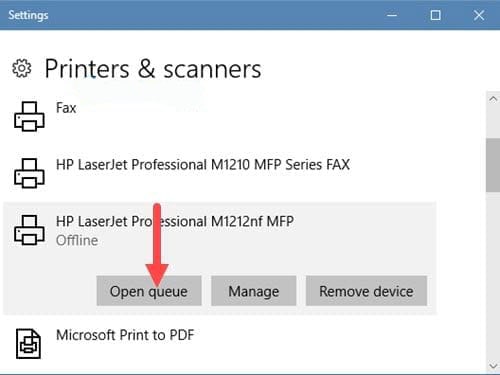
Task: Click the M1210 MFP Series FAX printer icon
Action: click(x=29, y=173)
